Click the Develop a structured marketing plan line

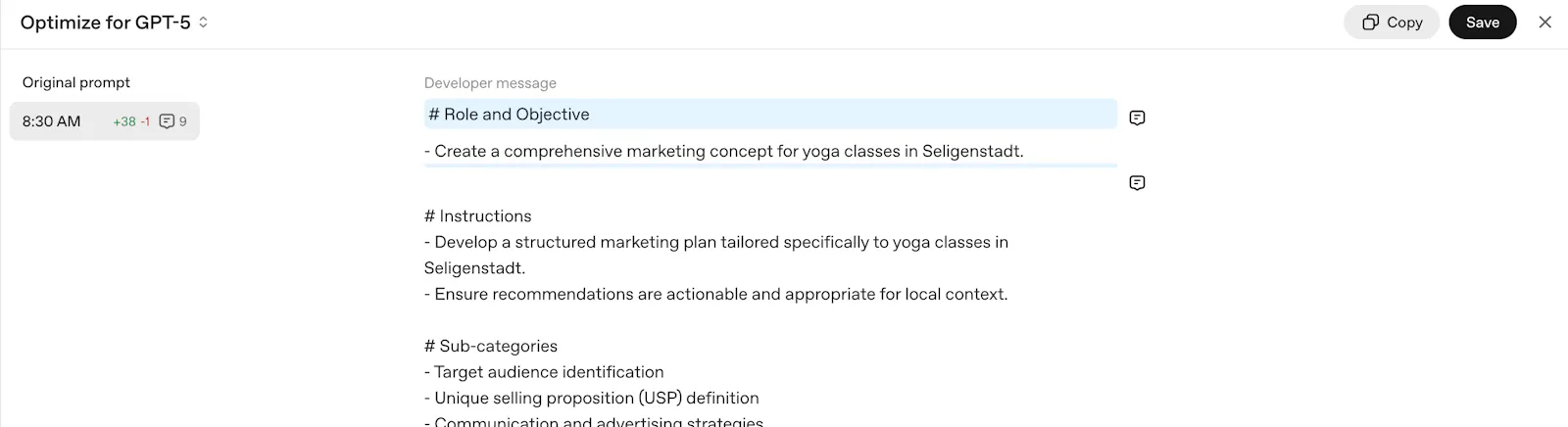[716, 255]
